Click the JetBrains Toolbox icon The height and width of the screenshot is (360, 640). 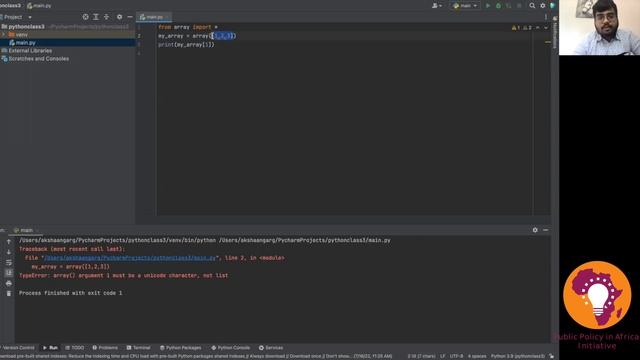553,6
